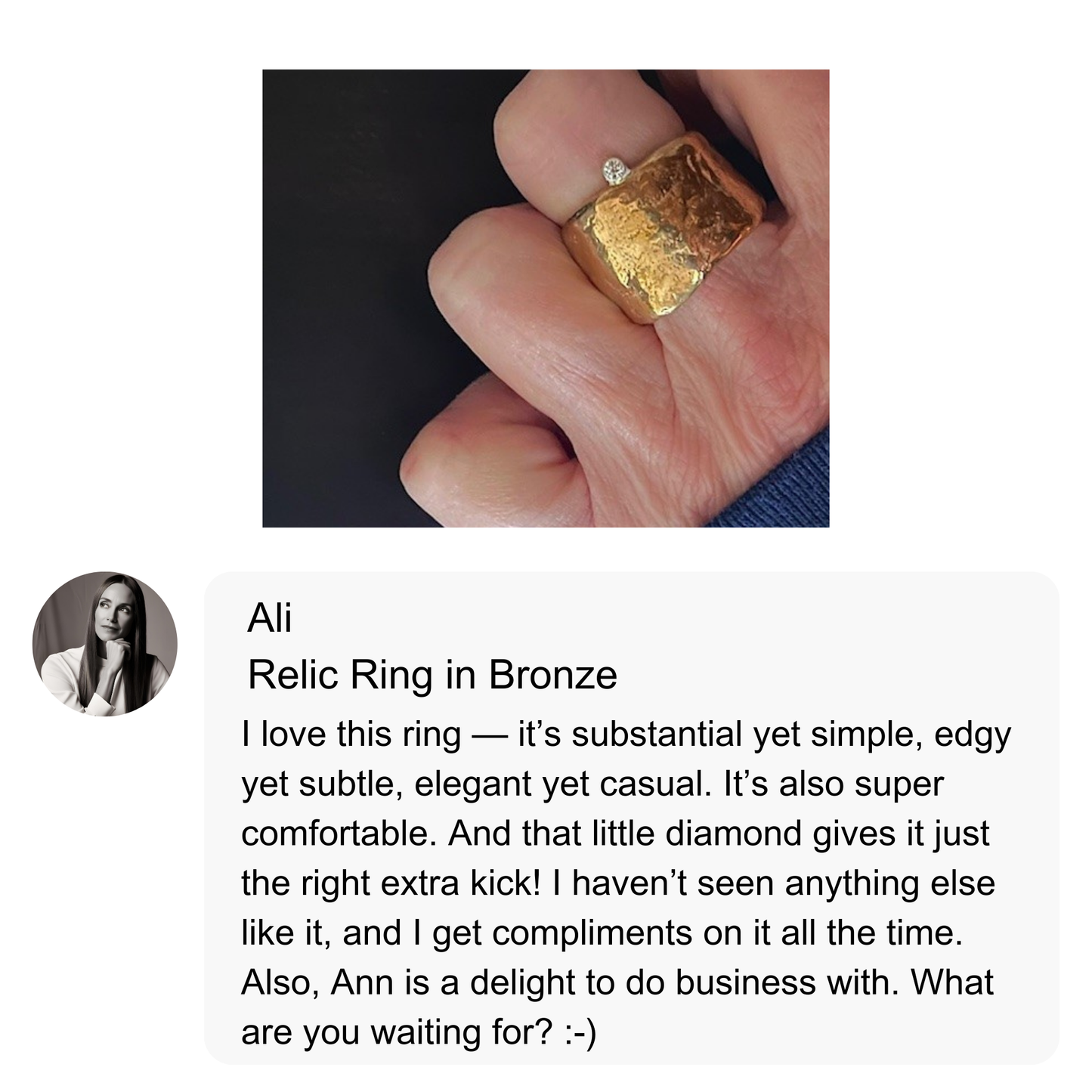
Task: Click the "I love this ring" opening line
Action: pyautogui.click(x=351, y=735)
